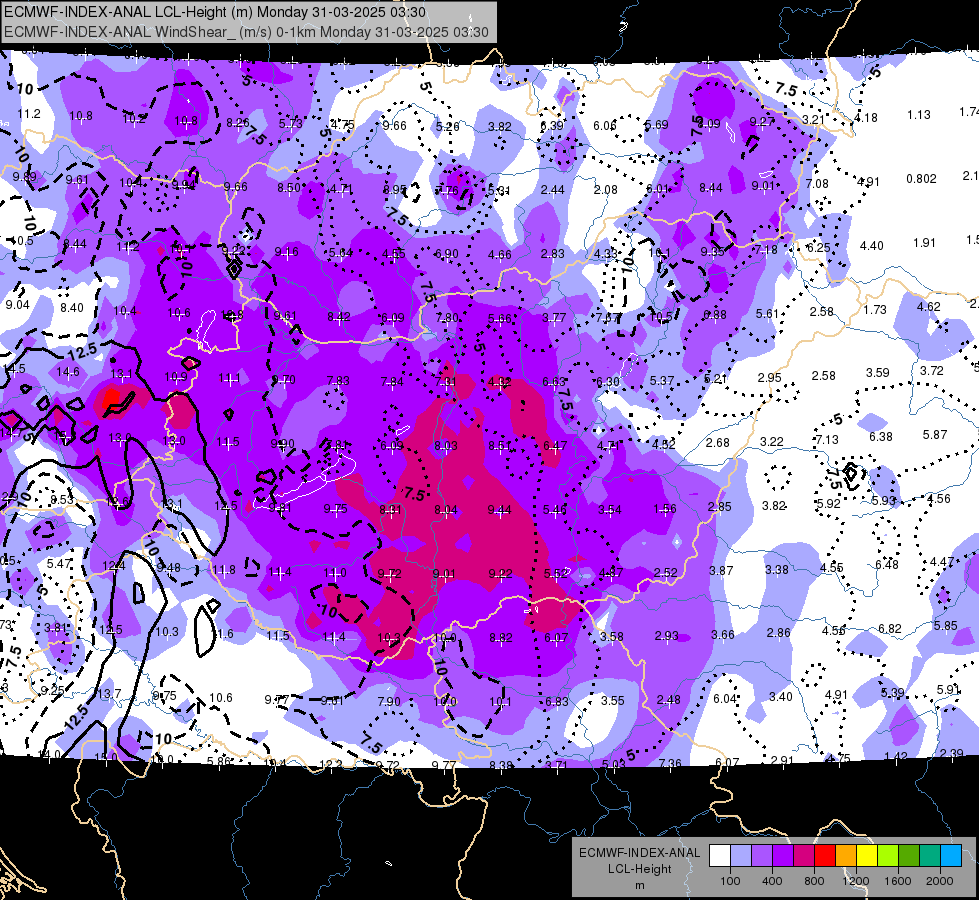Click the grid value 4.56
Screen dimensions: 979x900
938,499
